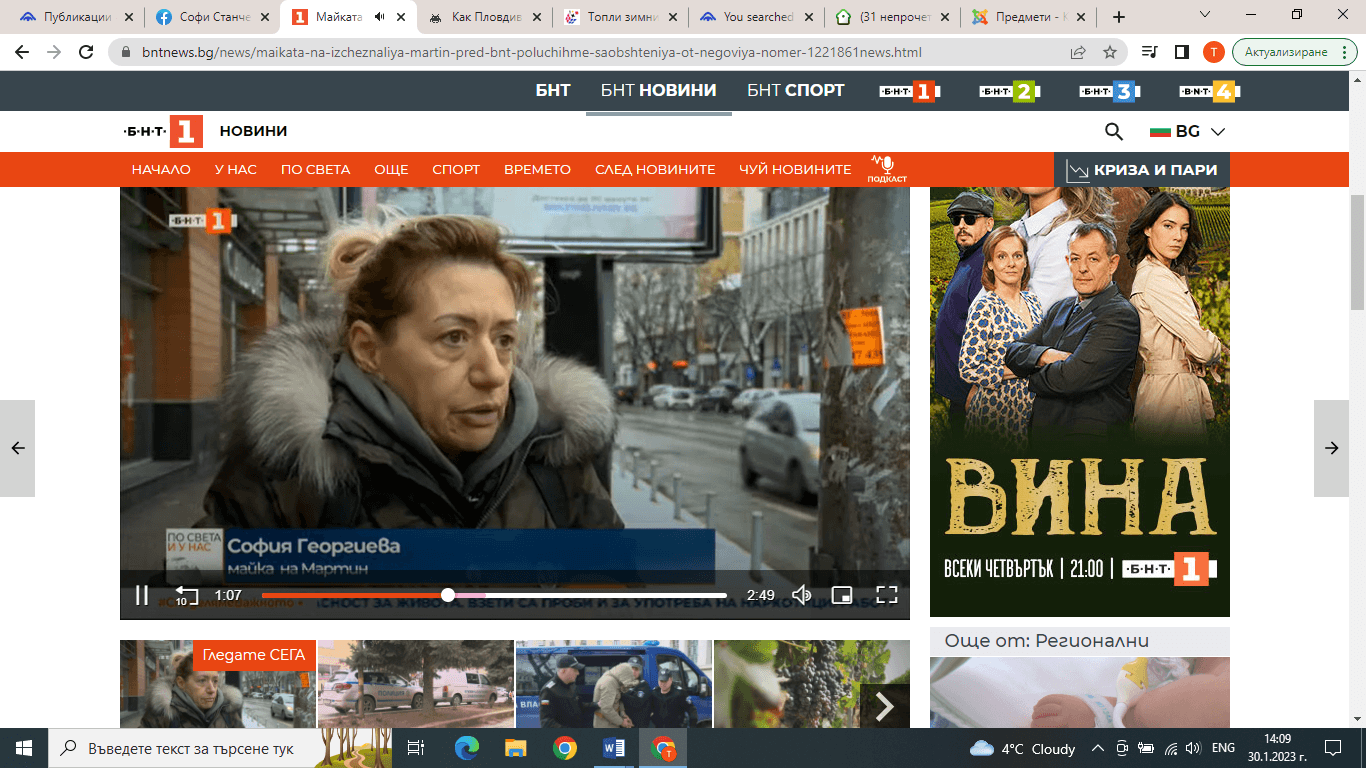
Task: Open Времето weather section
Action: click(x=537, y=169)
